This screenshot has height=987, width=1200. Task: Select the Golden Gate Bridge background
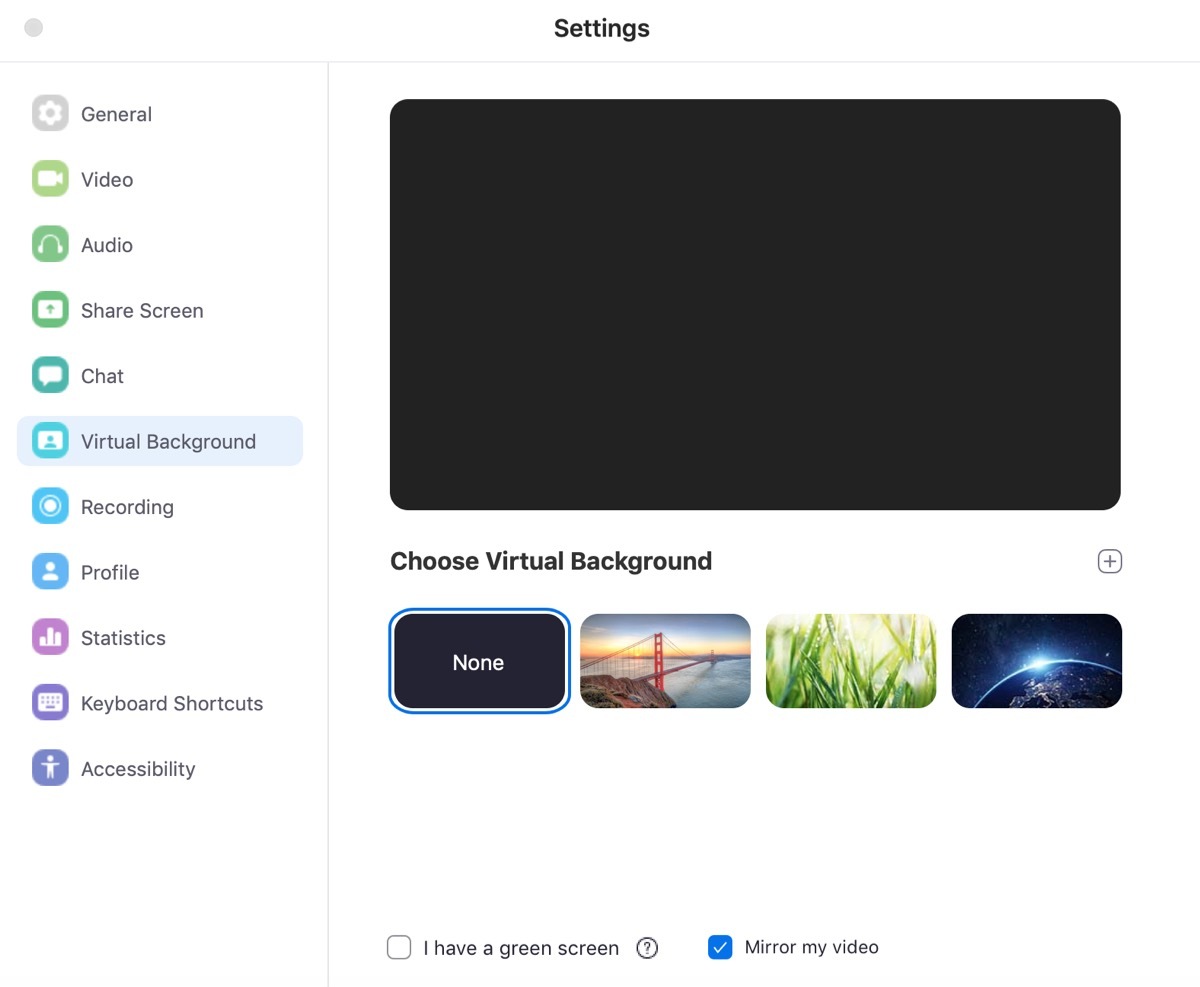[664, 660]
